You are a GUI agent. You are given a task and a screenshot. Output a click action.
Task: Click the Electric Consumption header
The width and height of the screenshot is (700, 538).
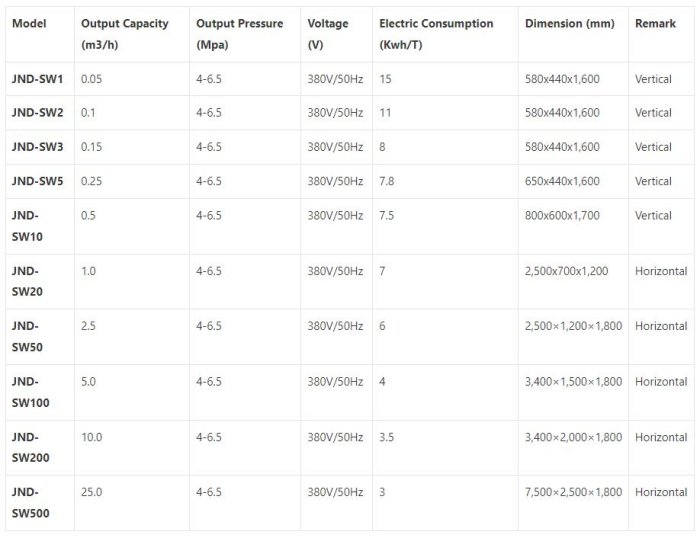coord(436,34)
